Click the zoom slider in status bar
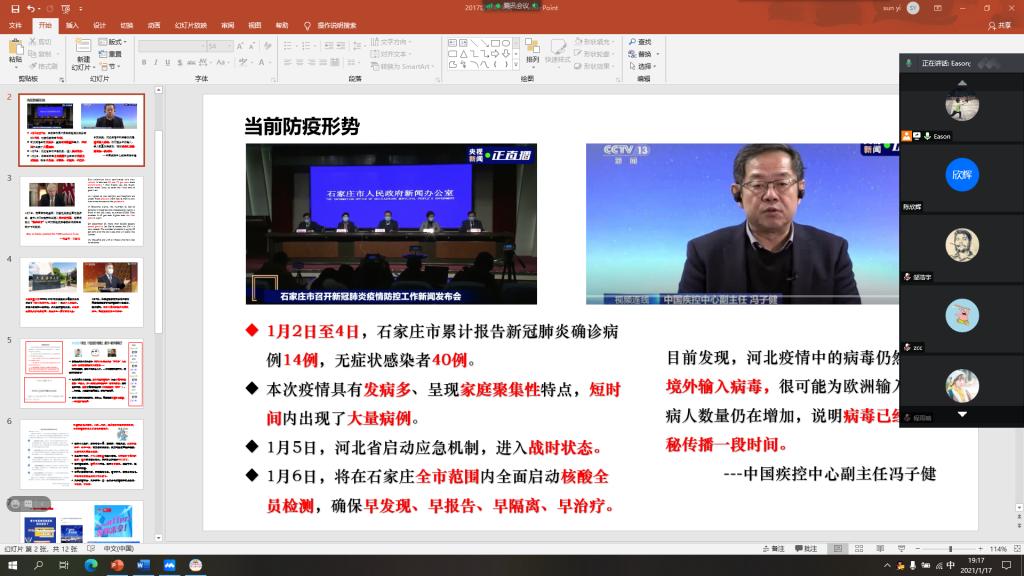The height and width of the screenshot is (576, 1024). coord(950,549)
